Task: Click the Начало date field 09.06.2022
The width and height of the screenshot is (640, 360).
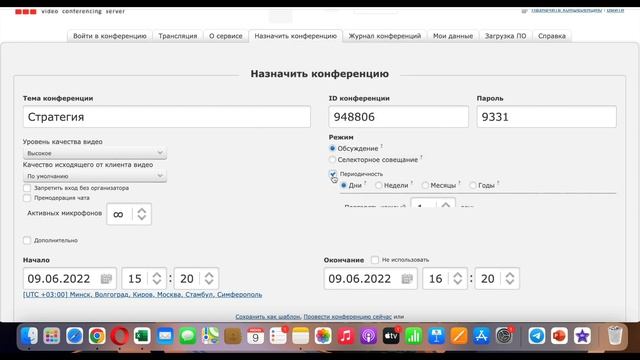Action: point(70,278)
